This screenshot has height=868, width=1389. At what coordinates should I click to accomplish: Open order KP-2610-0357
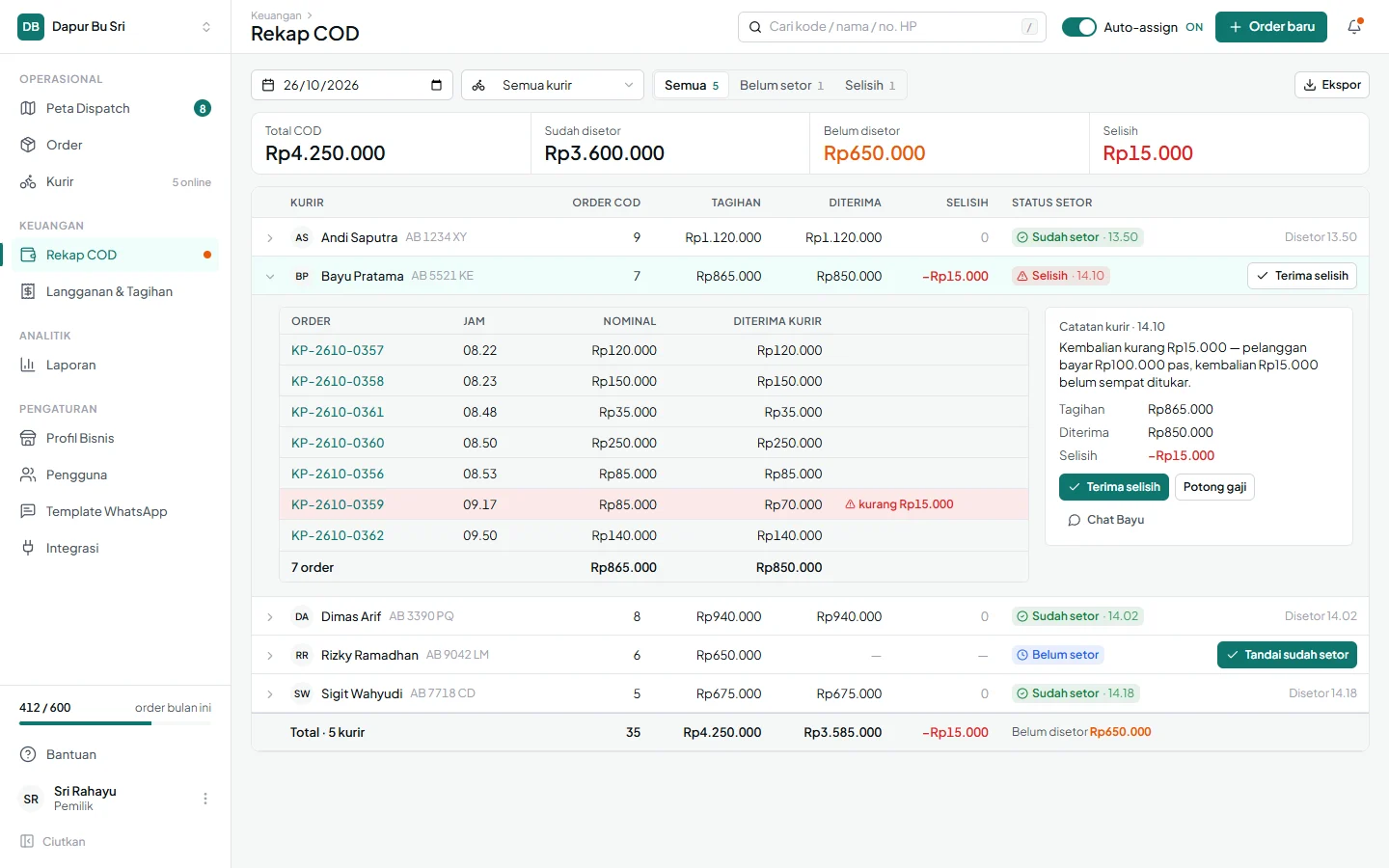338,350
